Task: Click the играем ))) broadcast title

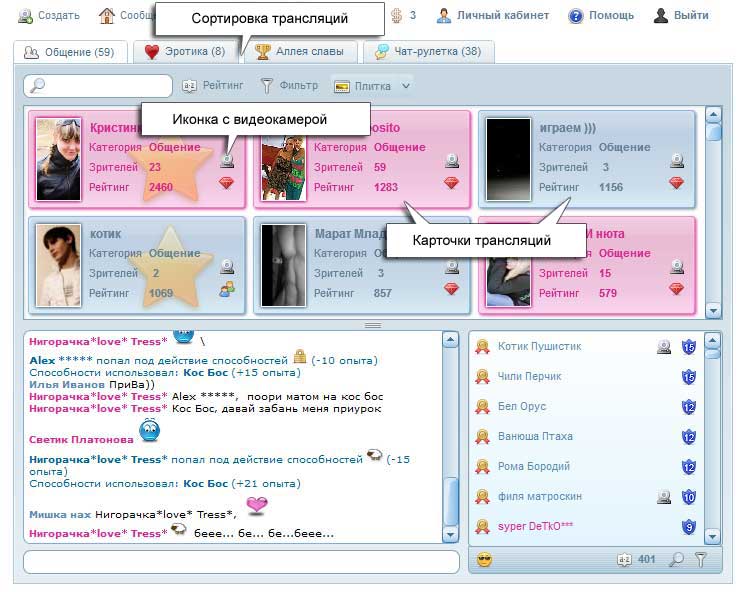Action: tap(567, 128)
